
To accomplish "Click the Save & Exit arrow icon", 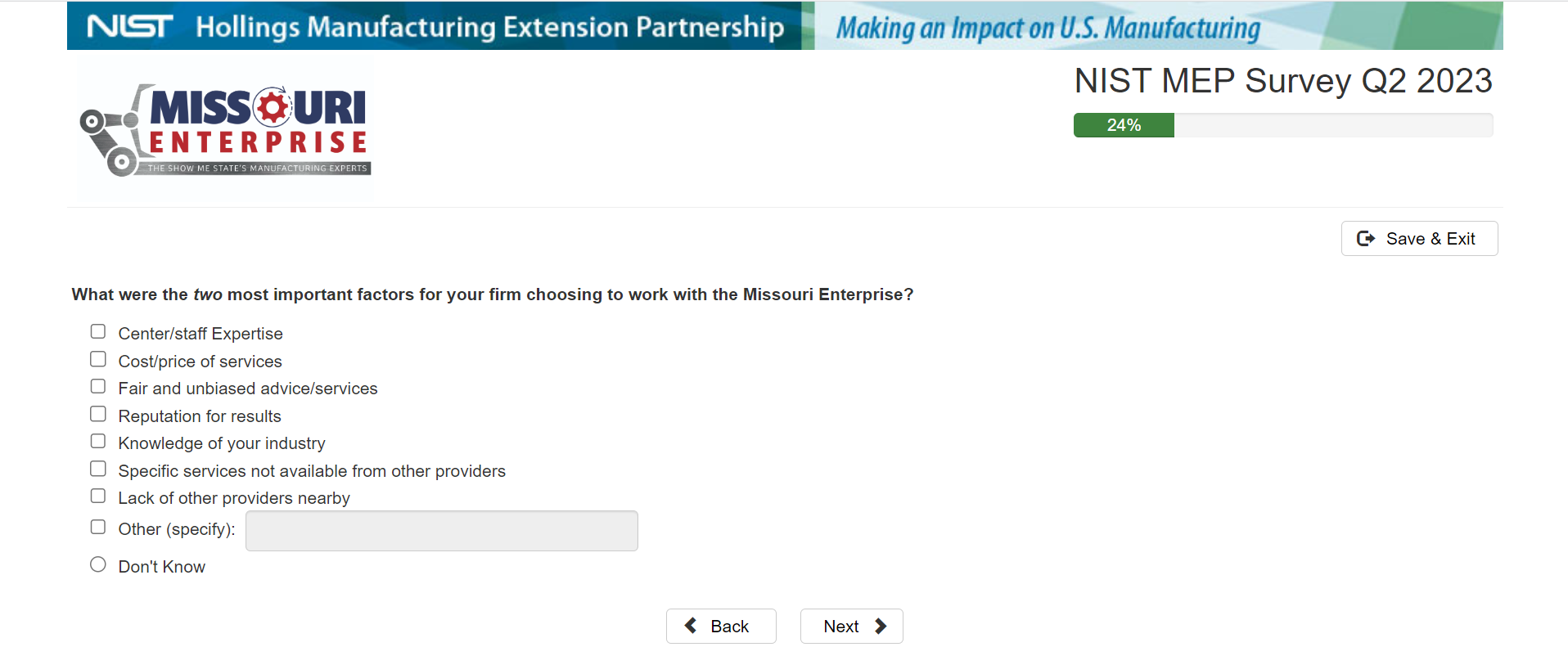I will pos(1365,239).
